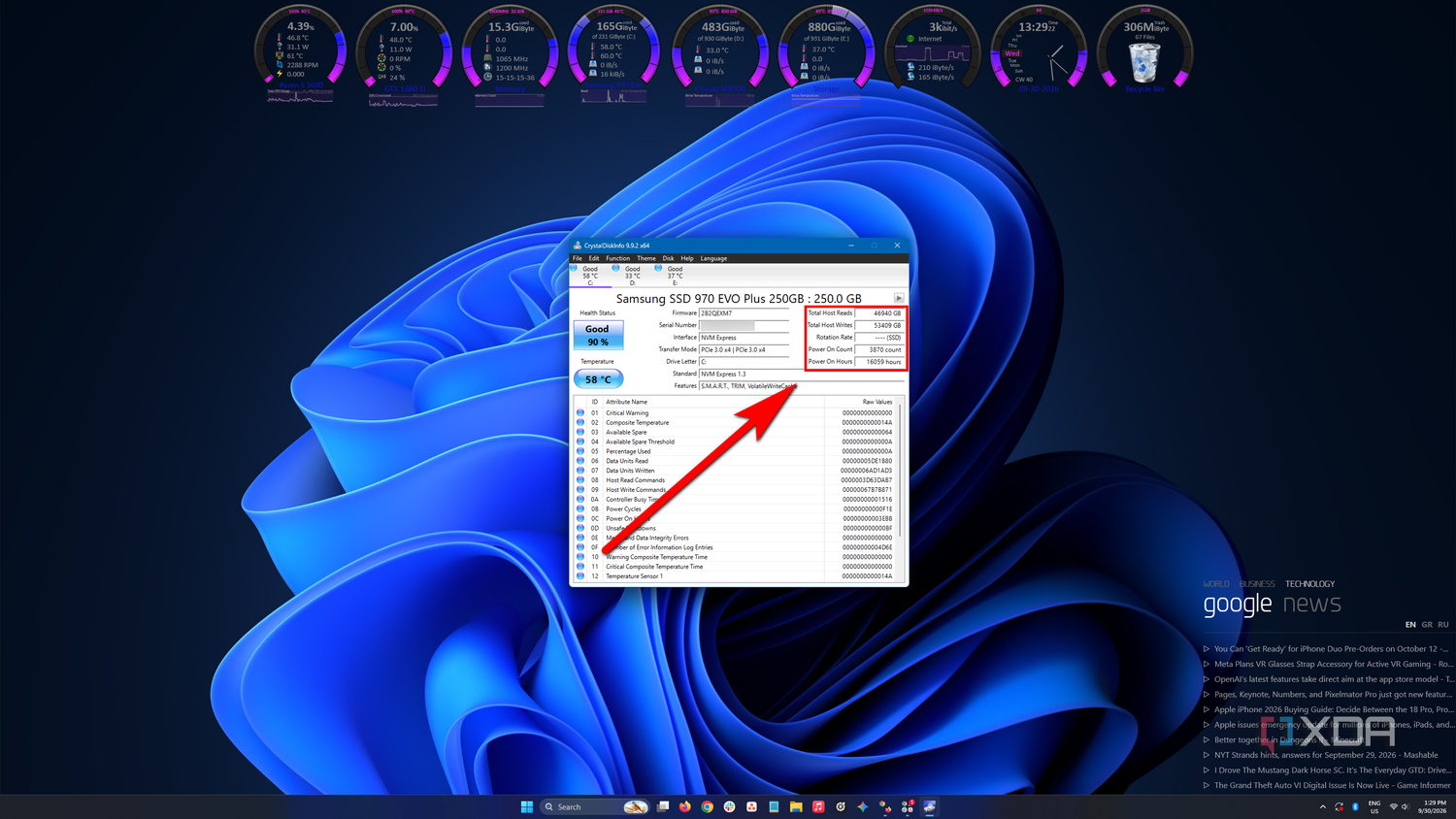Select the D: drive Good 33 °C tab
Image resolution: width=1456 pixels, height=819 pixels.
coord(629,276)
